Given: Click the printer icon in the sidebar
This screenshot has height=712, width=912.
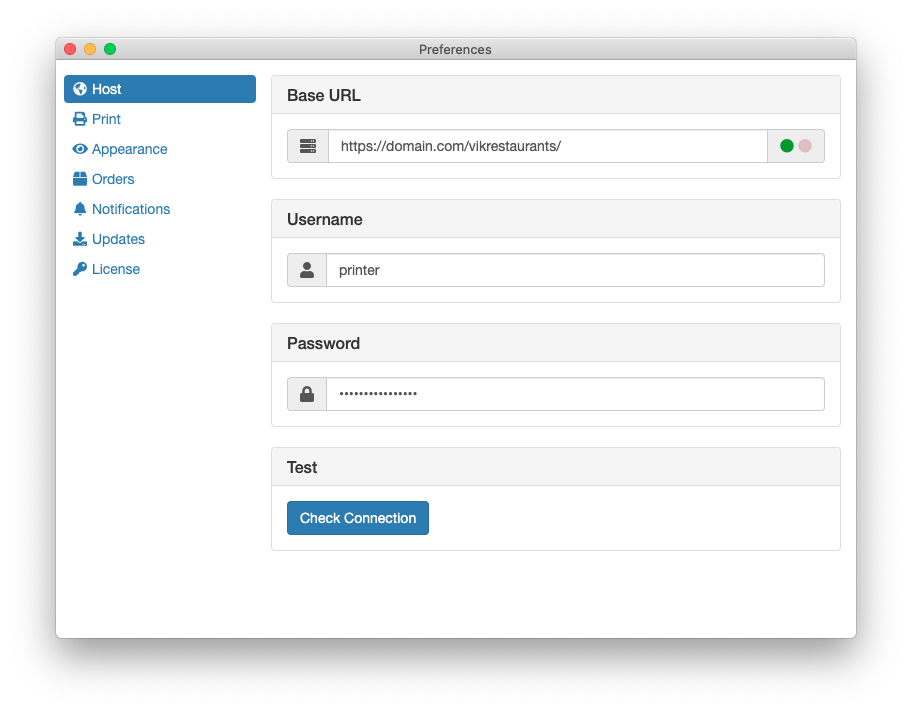Looking at the screenshot, I should [80, 119].
